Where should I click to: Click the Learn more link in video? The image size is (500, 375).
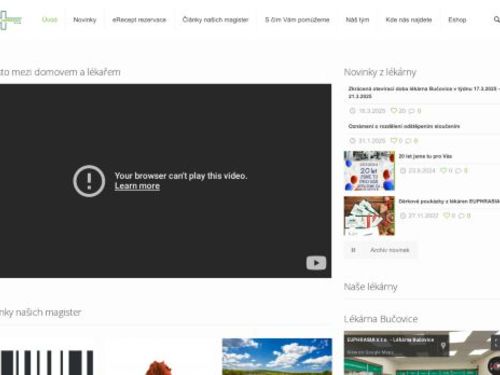pos(137,186)
